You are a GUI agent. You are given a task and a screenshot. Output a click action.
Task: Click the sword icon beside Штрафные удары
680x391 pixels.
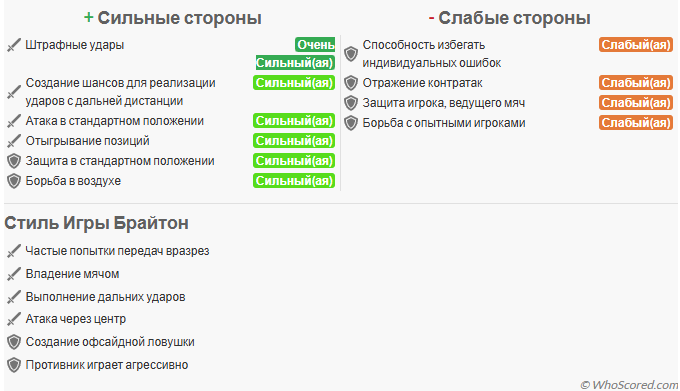pos(14,45)
